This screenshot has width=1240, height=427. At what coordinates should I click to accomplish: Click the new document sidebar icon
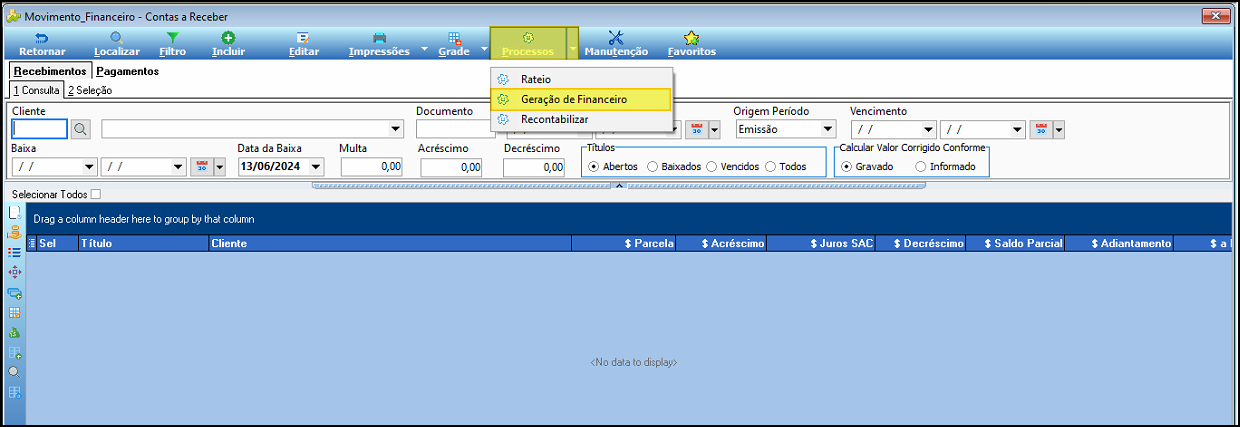14,213
